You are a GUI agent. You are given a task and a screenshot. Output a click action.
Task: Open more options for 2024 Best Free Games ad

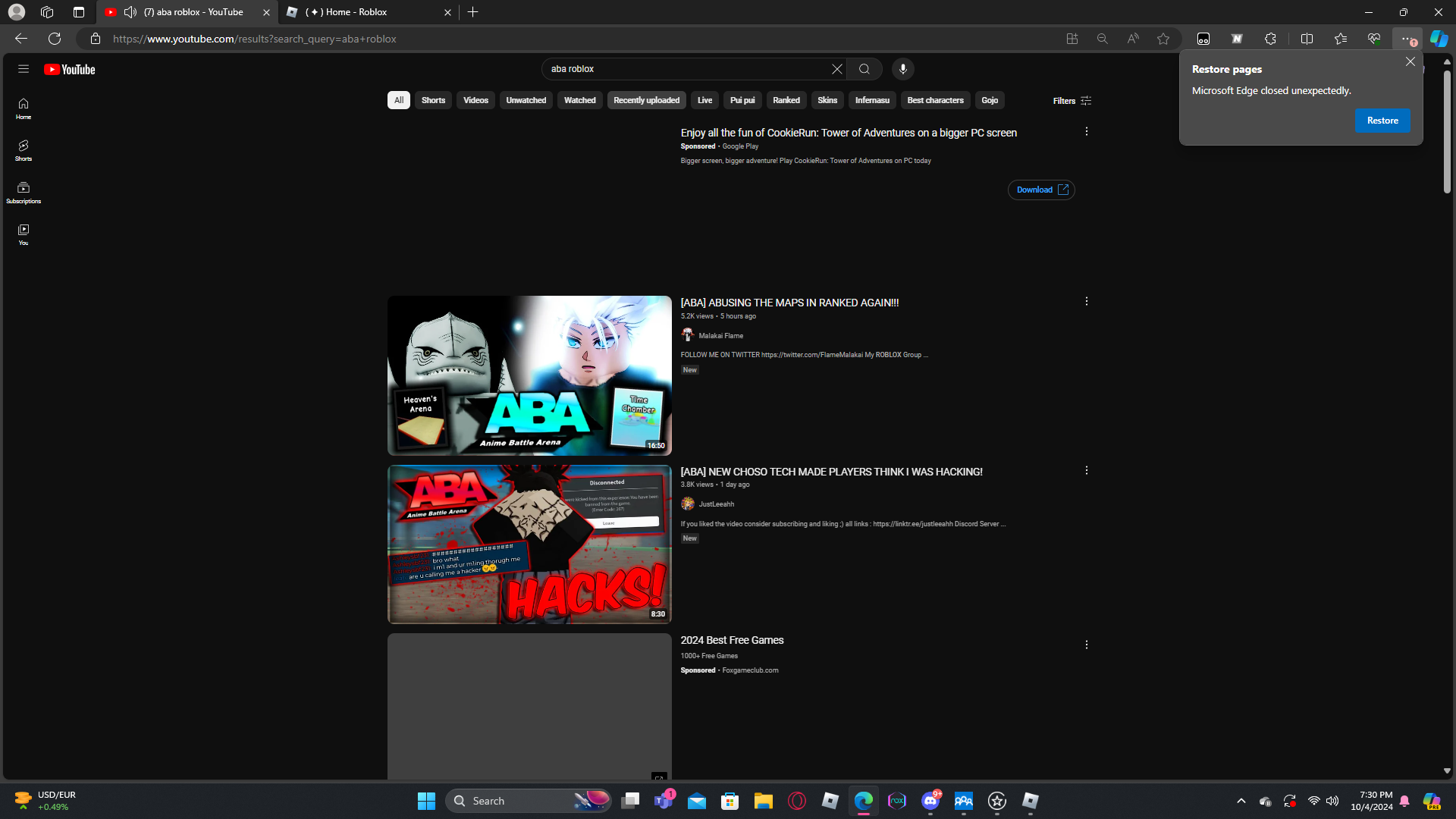point(1087,645)
